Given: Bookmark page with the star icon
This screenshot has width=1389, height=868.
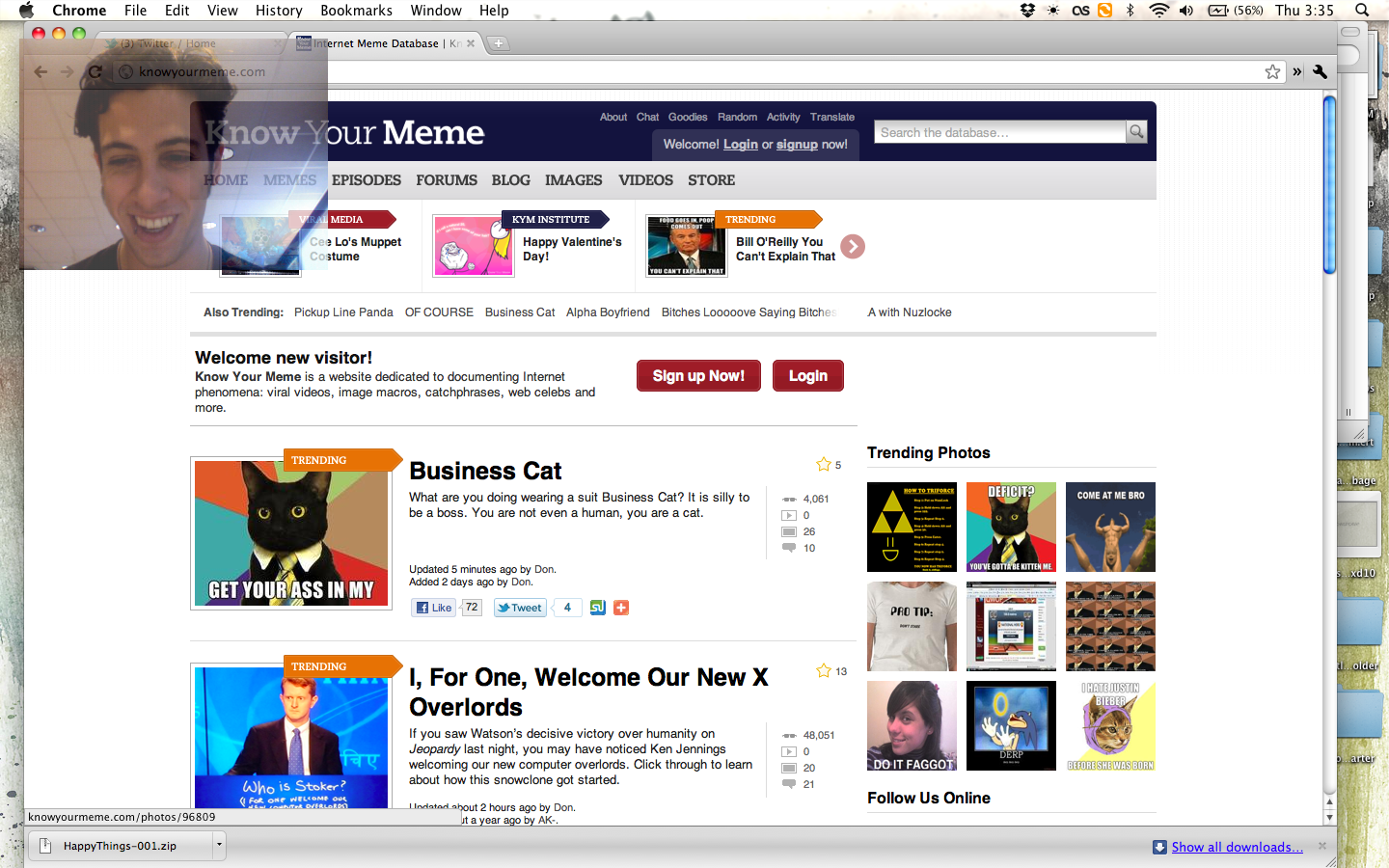Looking at the screenshot, I should pos(1272,71).
